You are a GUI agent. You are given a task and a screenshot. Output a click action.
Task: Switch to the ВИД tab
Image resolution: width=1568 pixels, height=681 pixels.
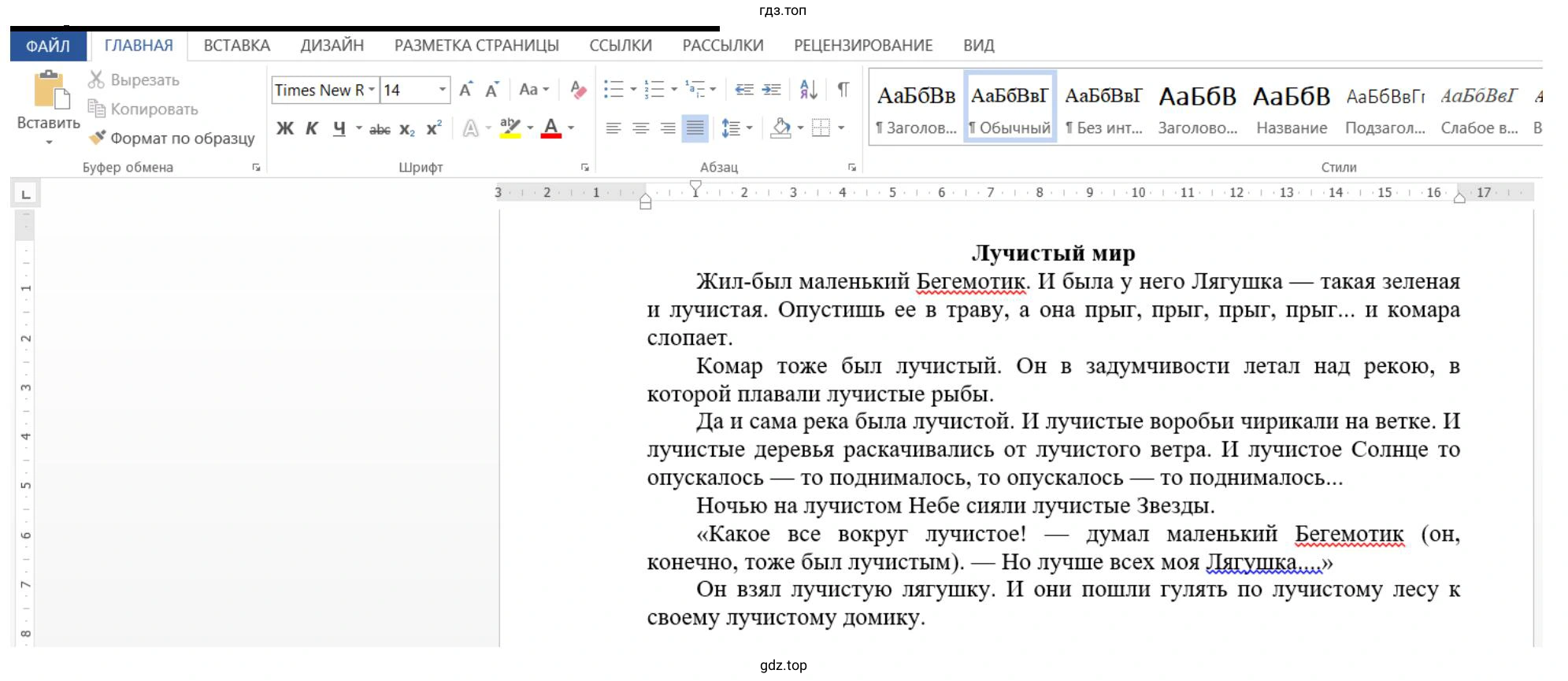tap(979, 46)
